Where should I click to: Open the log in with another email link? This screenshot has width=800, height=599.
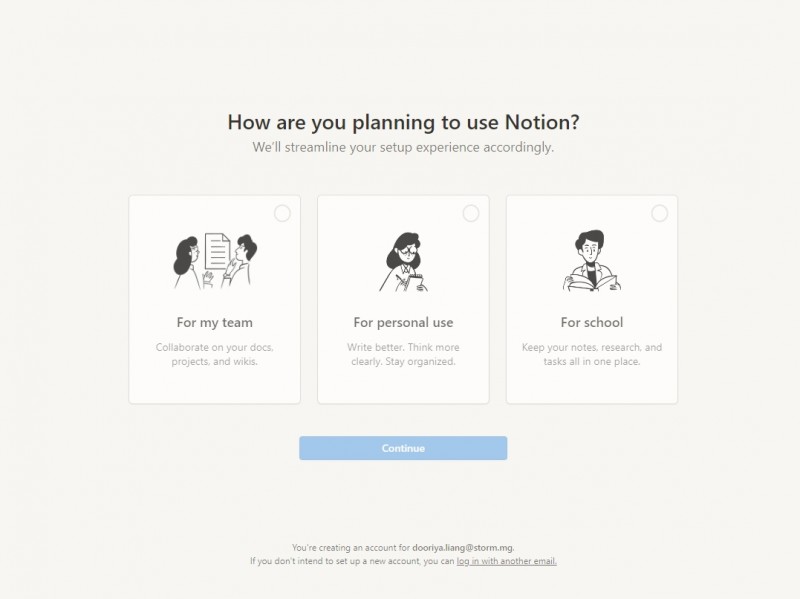tap(507, 561)
